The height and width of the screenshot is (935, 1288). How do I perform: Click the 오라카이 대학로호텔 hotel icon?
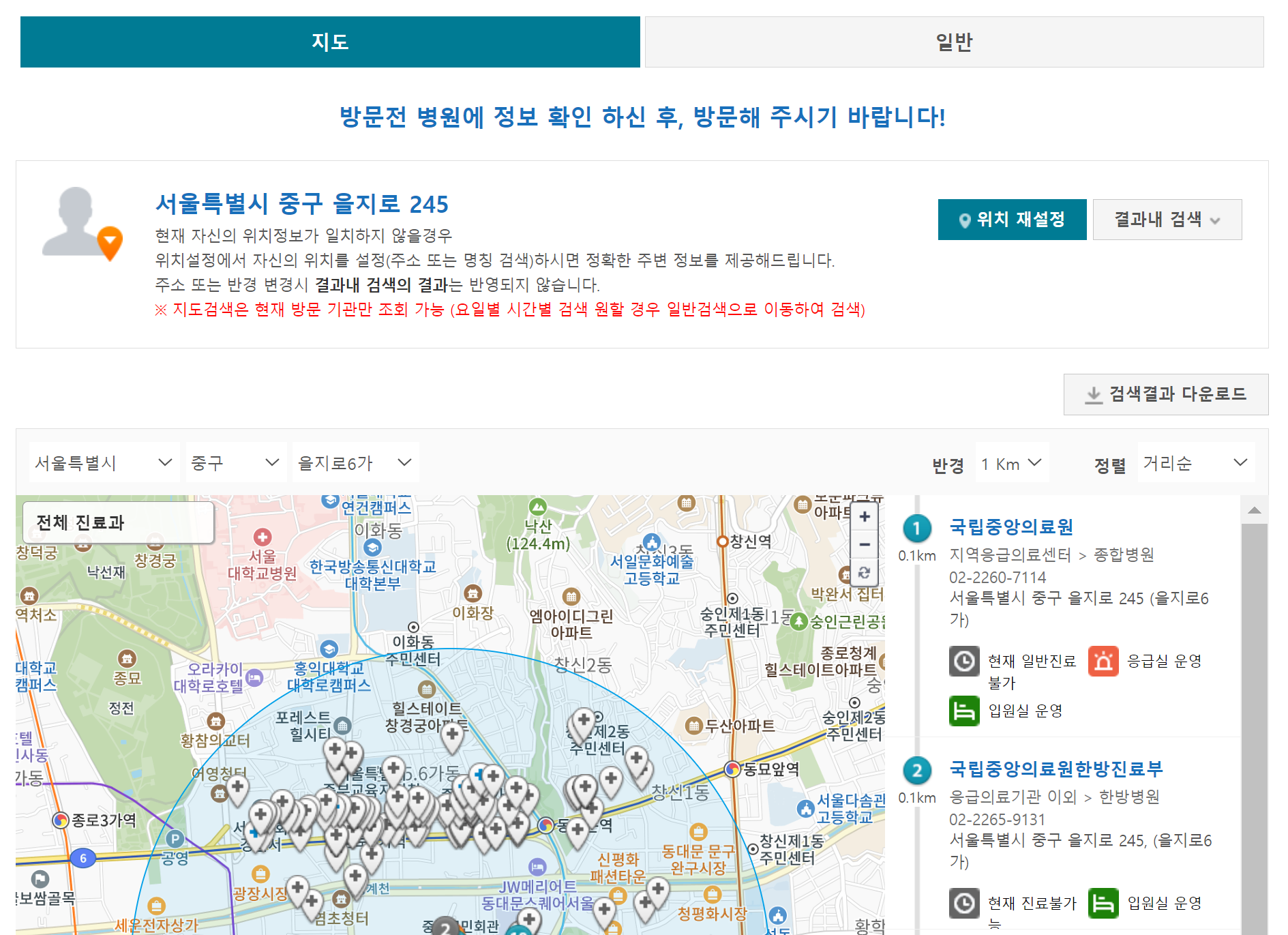pos(254,677)
